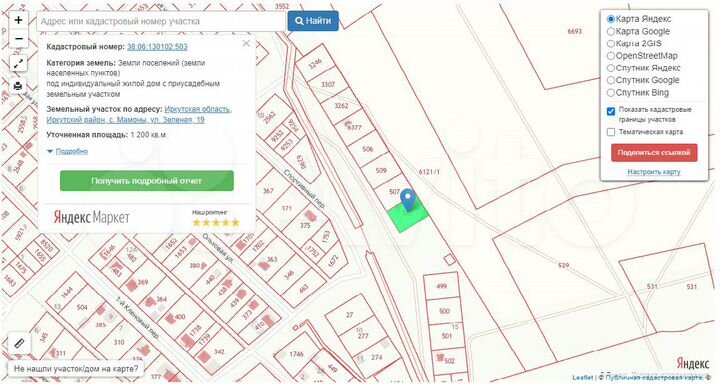Select parcel labeled 2562
720x384 pixels.
(269, 117)
